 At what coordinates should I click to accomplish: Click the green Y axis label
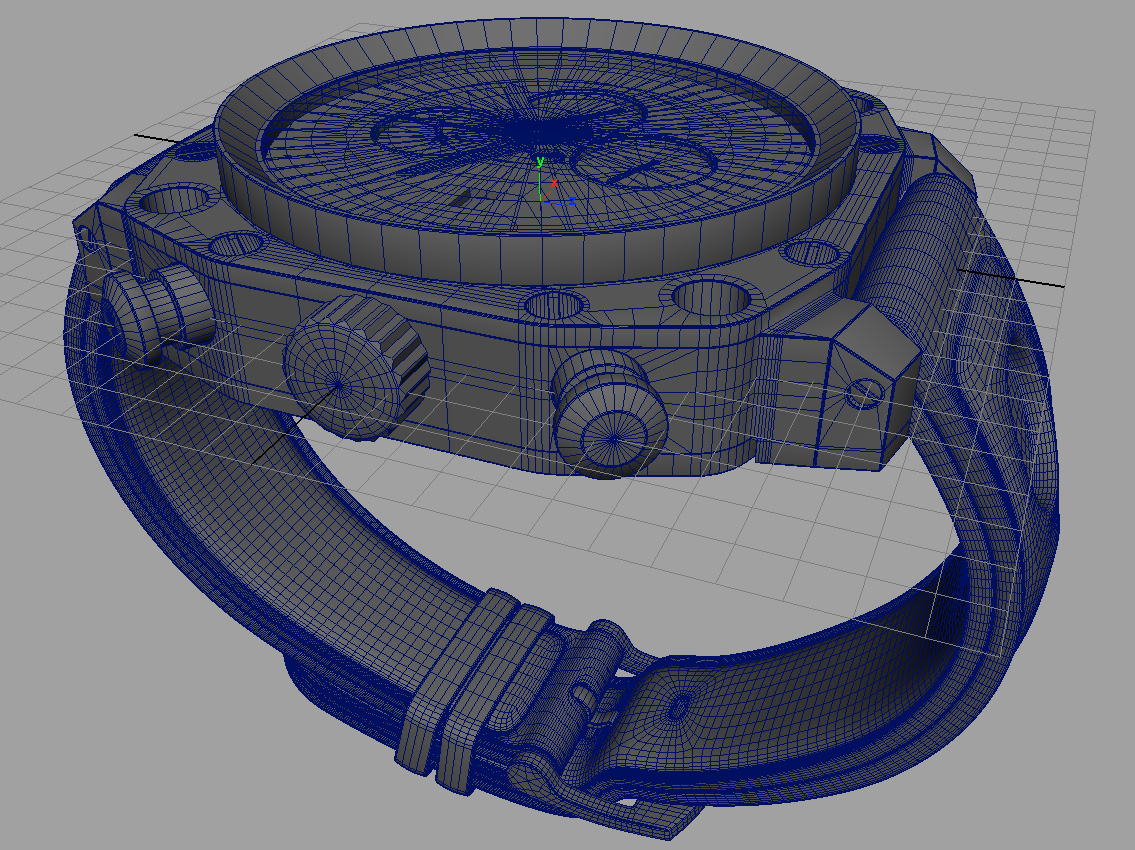tap(540, 161)
